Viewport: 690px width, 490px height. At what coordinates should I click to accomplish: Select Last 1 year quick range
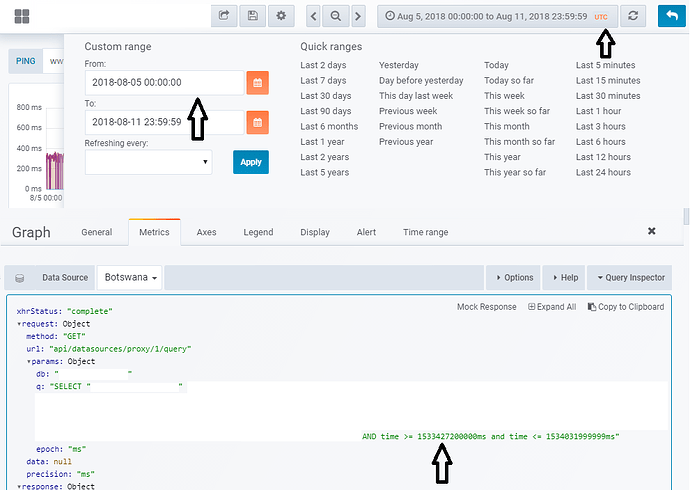click(322, 142)
